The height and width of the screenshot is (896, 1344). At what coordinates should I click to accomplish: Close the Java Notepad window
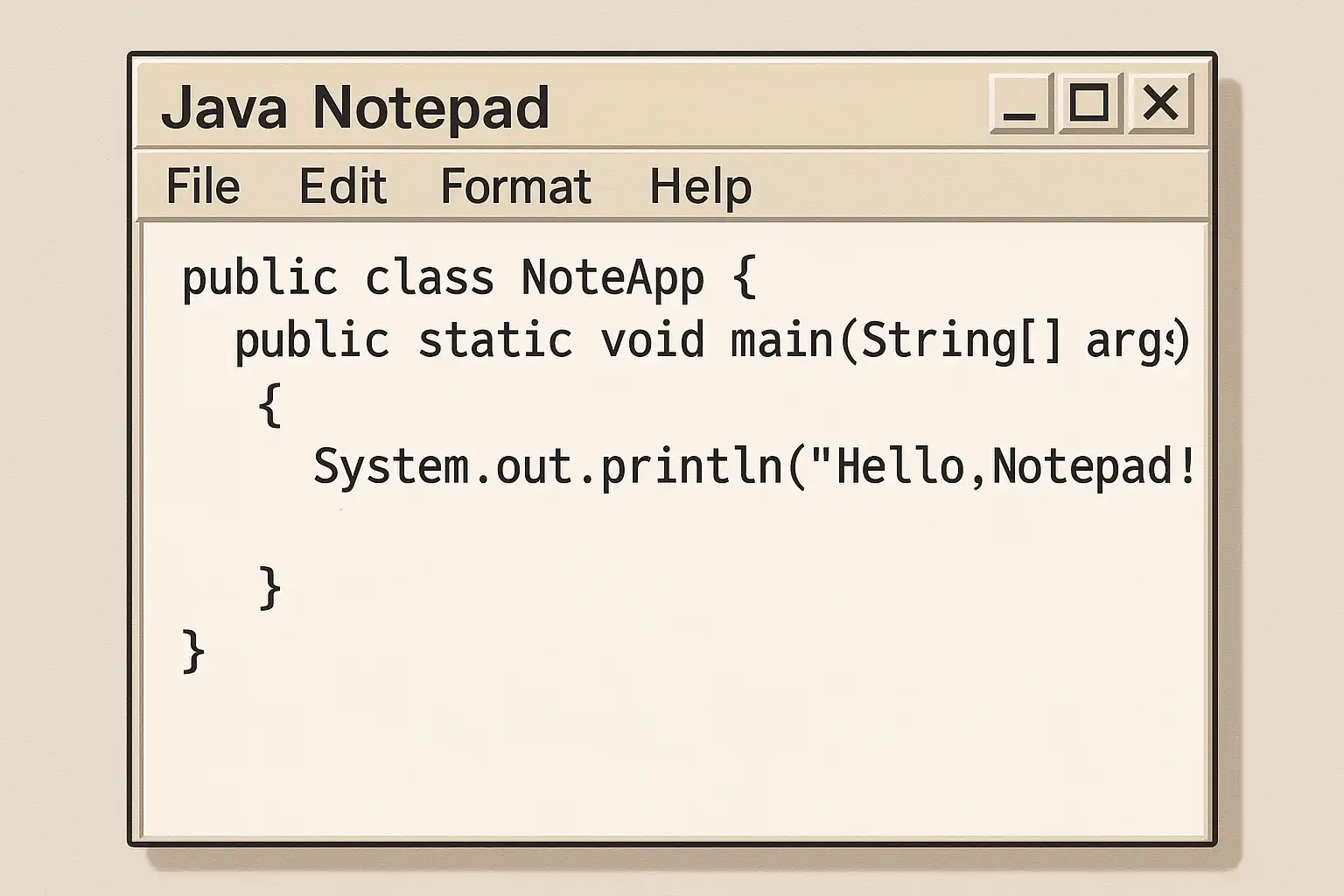(1160, 104)
